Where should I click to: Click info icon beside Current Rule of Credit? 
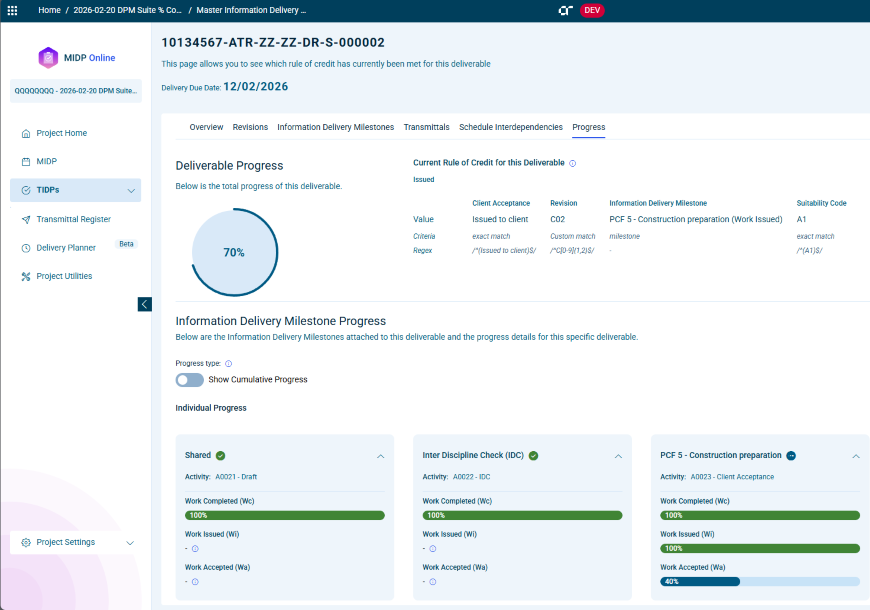click(x=573, y=163)
